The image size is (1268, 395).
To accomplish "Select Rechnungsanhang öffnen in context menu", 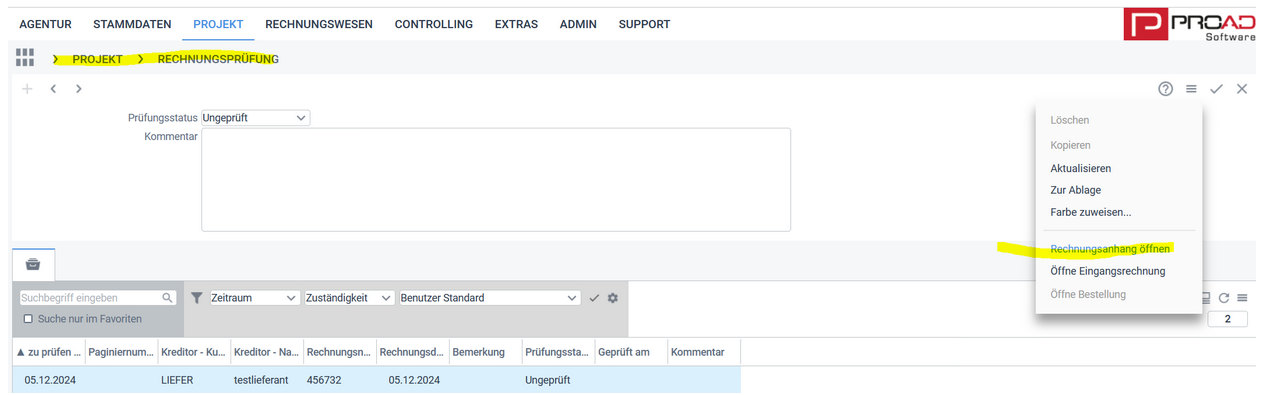I will pyautogui.click(x=1110, y=249).
